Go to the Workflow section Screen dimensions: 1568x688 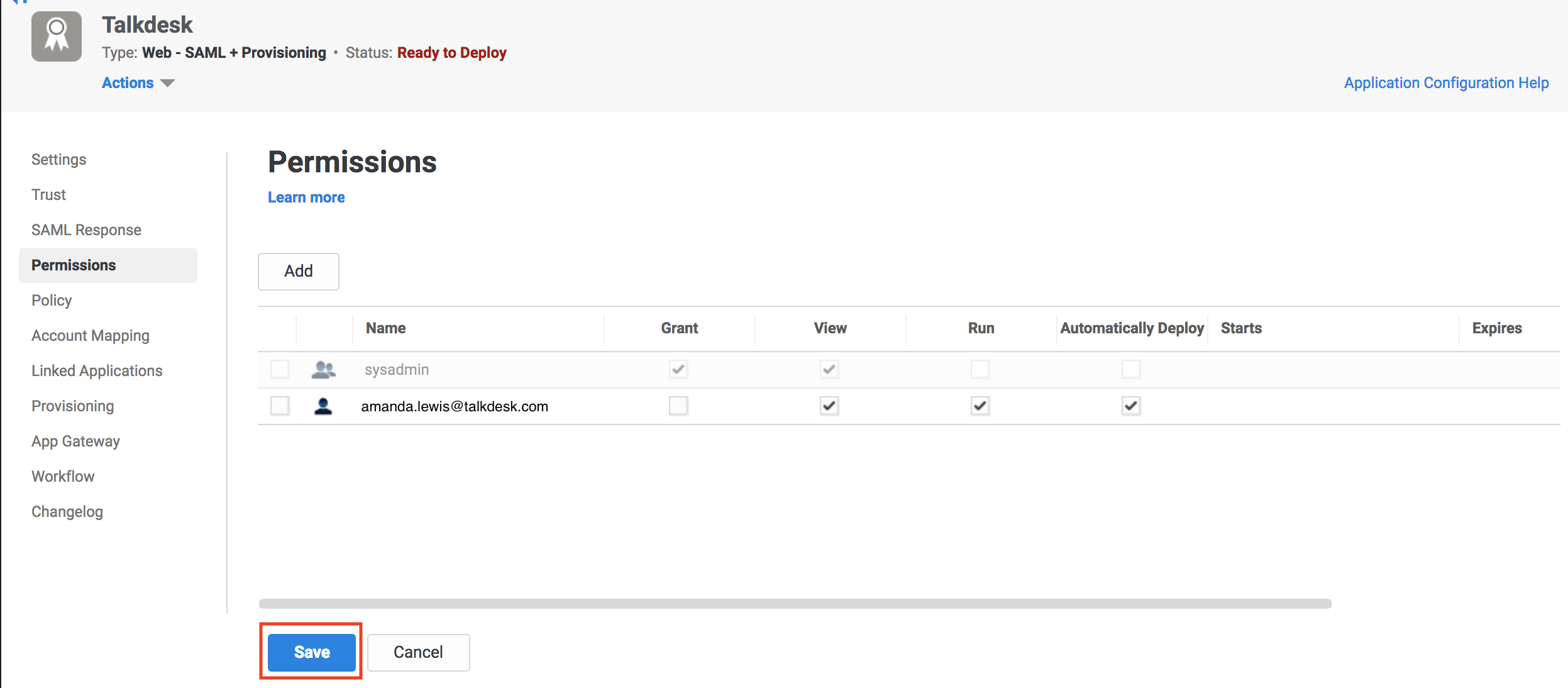[63, 477]
